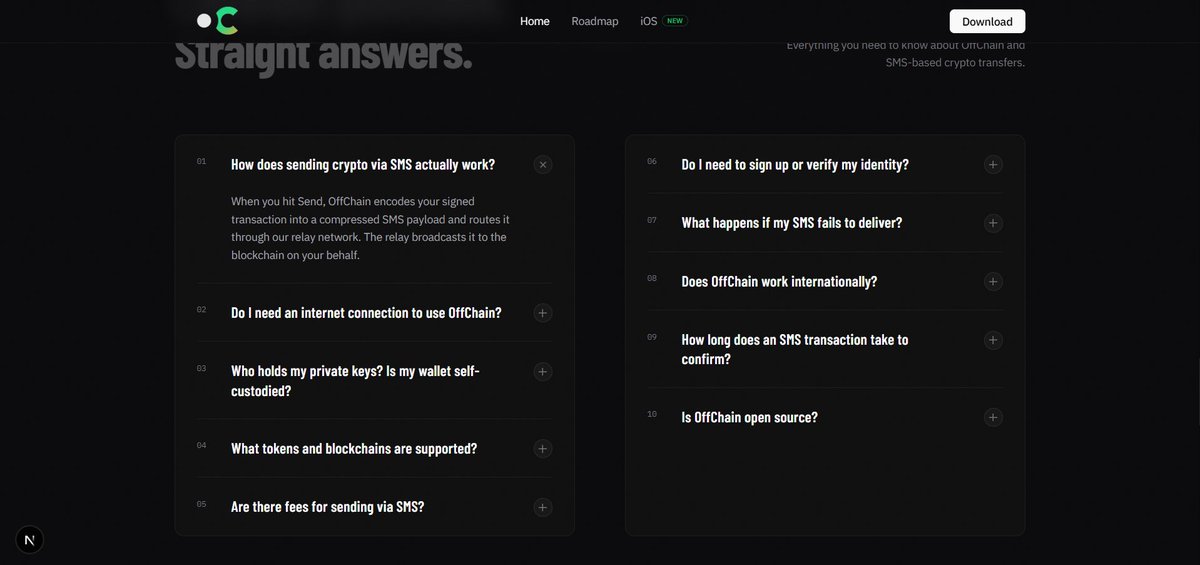Image resolution: width=1200 pixels, height=565 pixels.
Task: Click question text 'How long does an SMS transaction take to confirm?'
Action: [795, 349]
